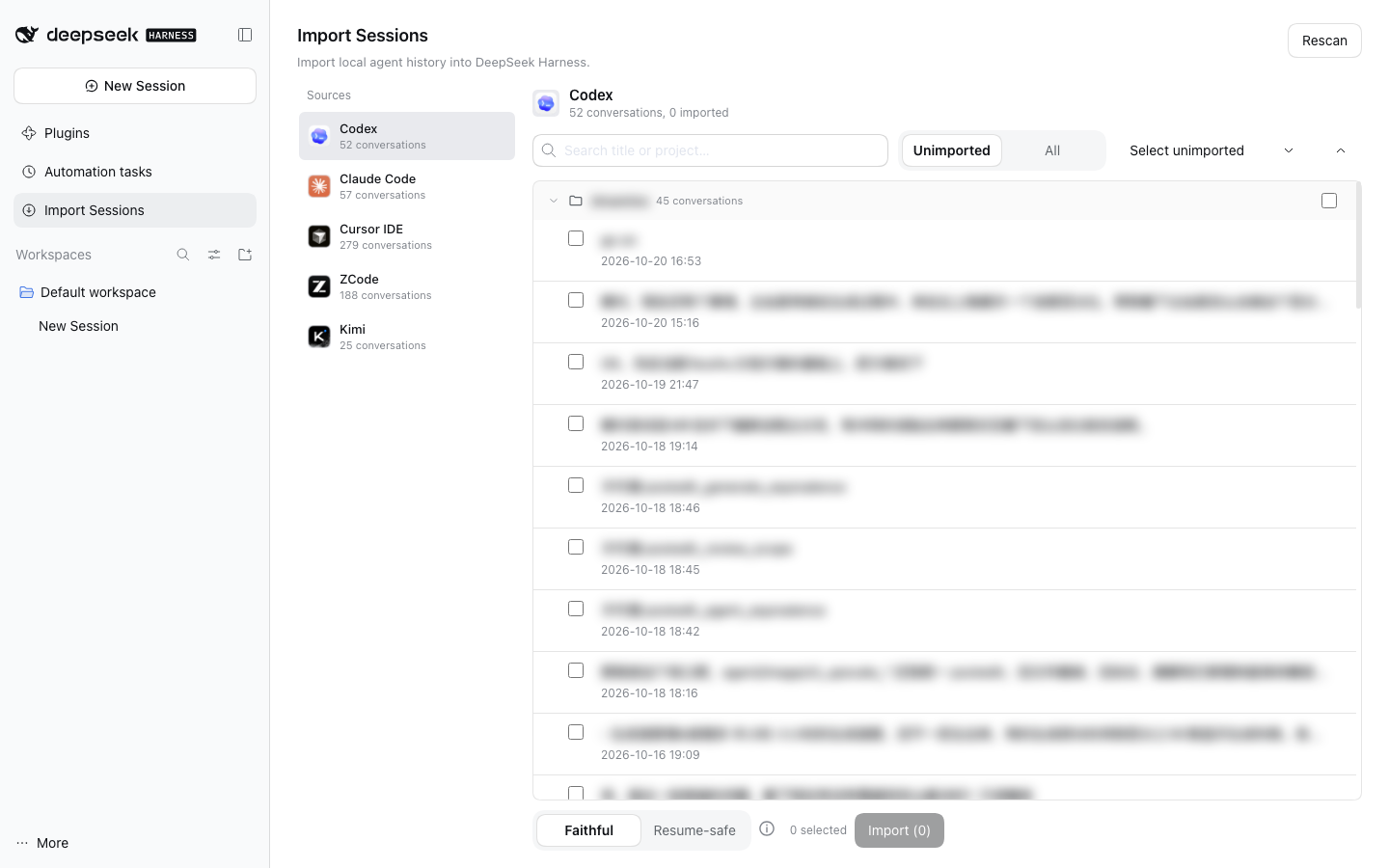1389x868 pixels.
Task: Choose the Resume-safe import mode
Action: tap(694, 830)
